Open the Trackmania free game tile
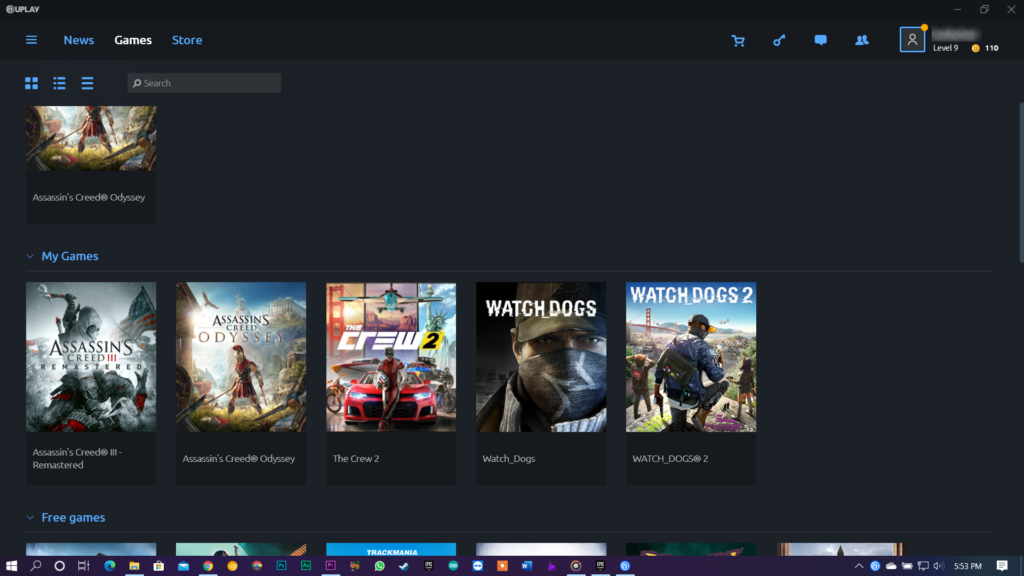This screenshot has width=1024, height=576. point(391,549)
